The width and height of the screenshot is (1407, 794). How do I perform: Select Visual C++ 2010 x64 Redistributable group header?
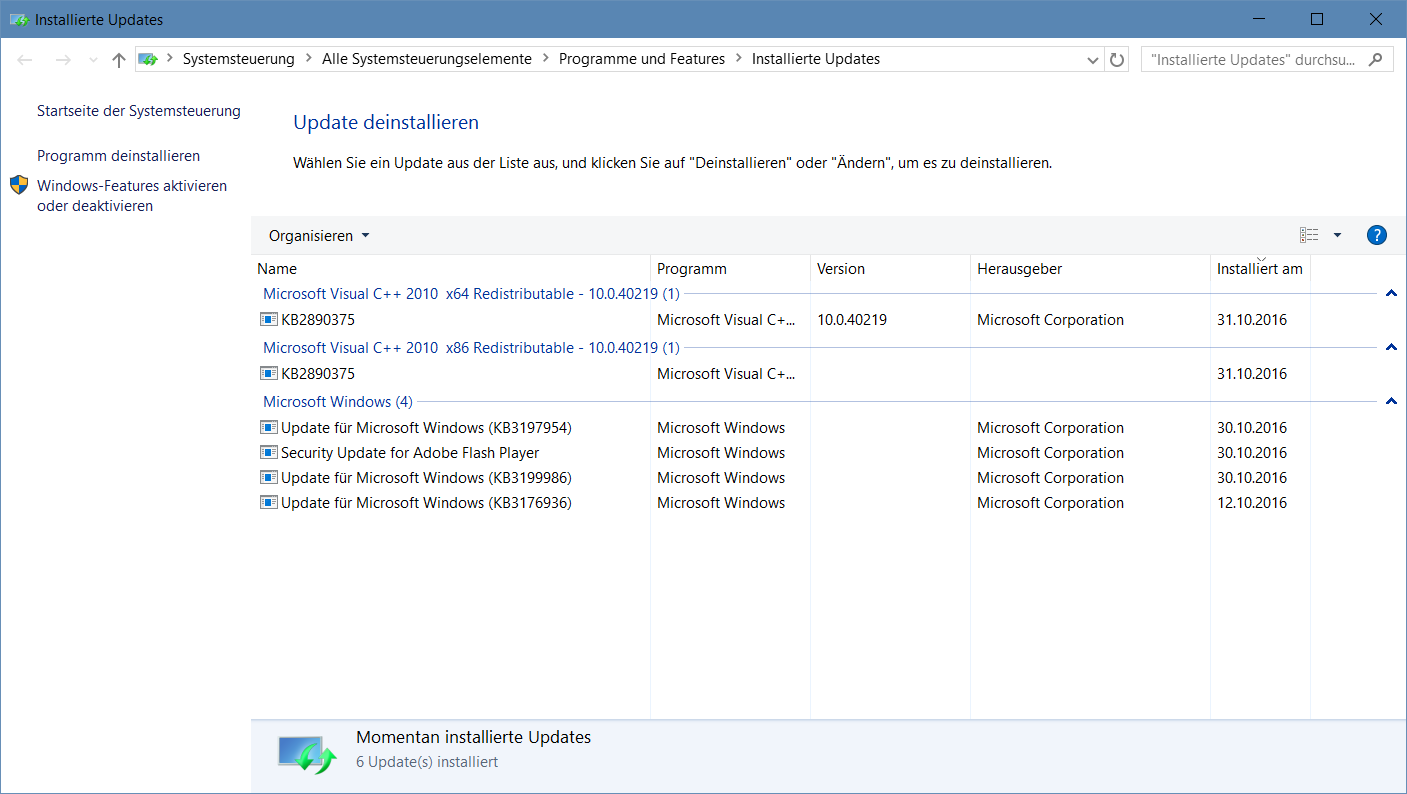coord(471,294)
